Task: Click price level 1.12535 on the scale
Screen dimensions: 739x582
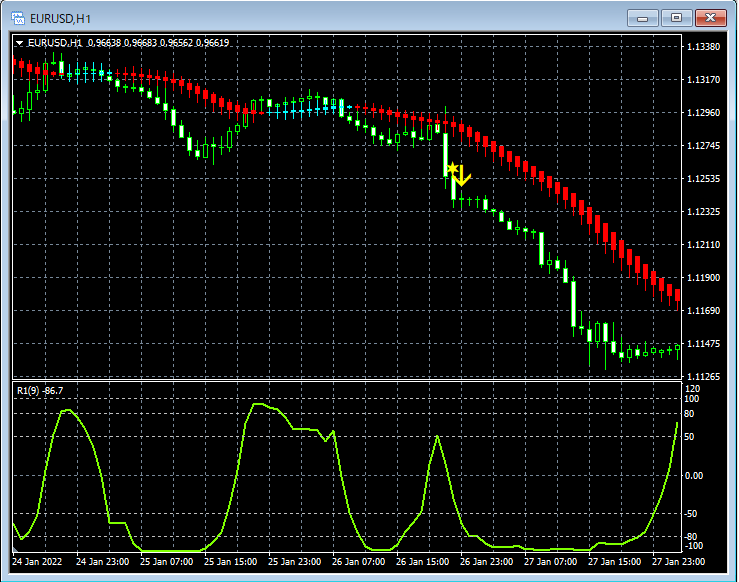Action: tap(704, 179)
